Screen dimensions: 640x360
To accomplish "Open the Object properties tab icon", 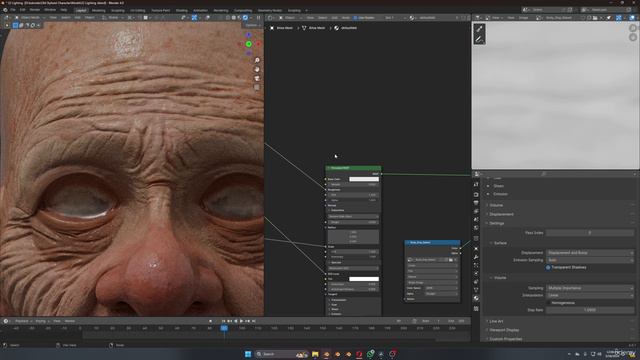I will point(476,249).
